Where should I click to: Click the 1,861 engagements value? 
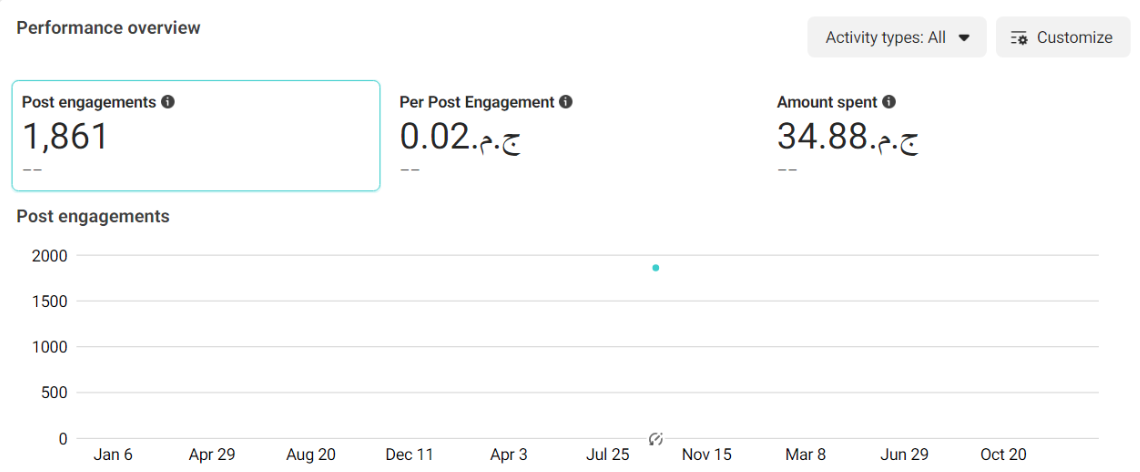(65, 136)
